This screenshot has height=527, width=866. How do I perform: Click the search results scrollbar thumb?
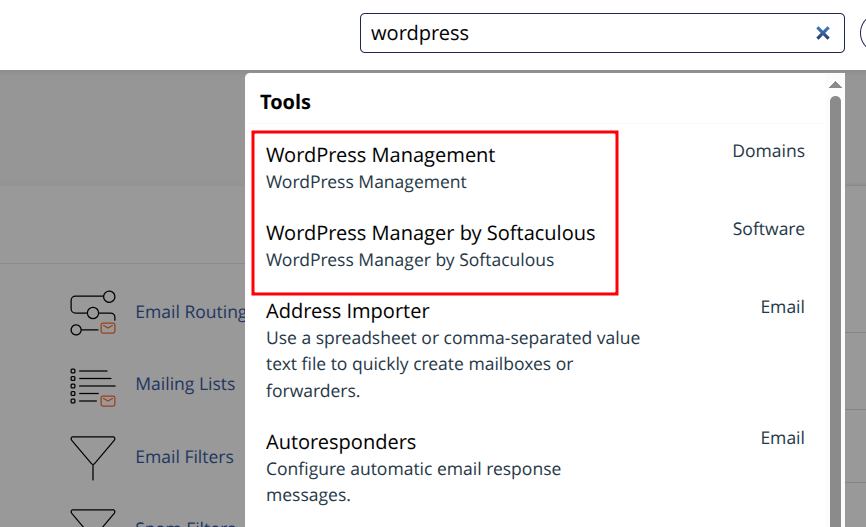click(x=835, y=300)
